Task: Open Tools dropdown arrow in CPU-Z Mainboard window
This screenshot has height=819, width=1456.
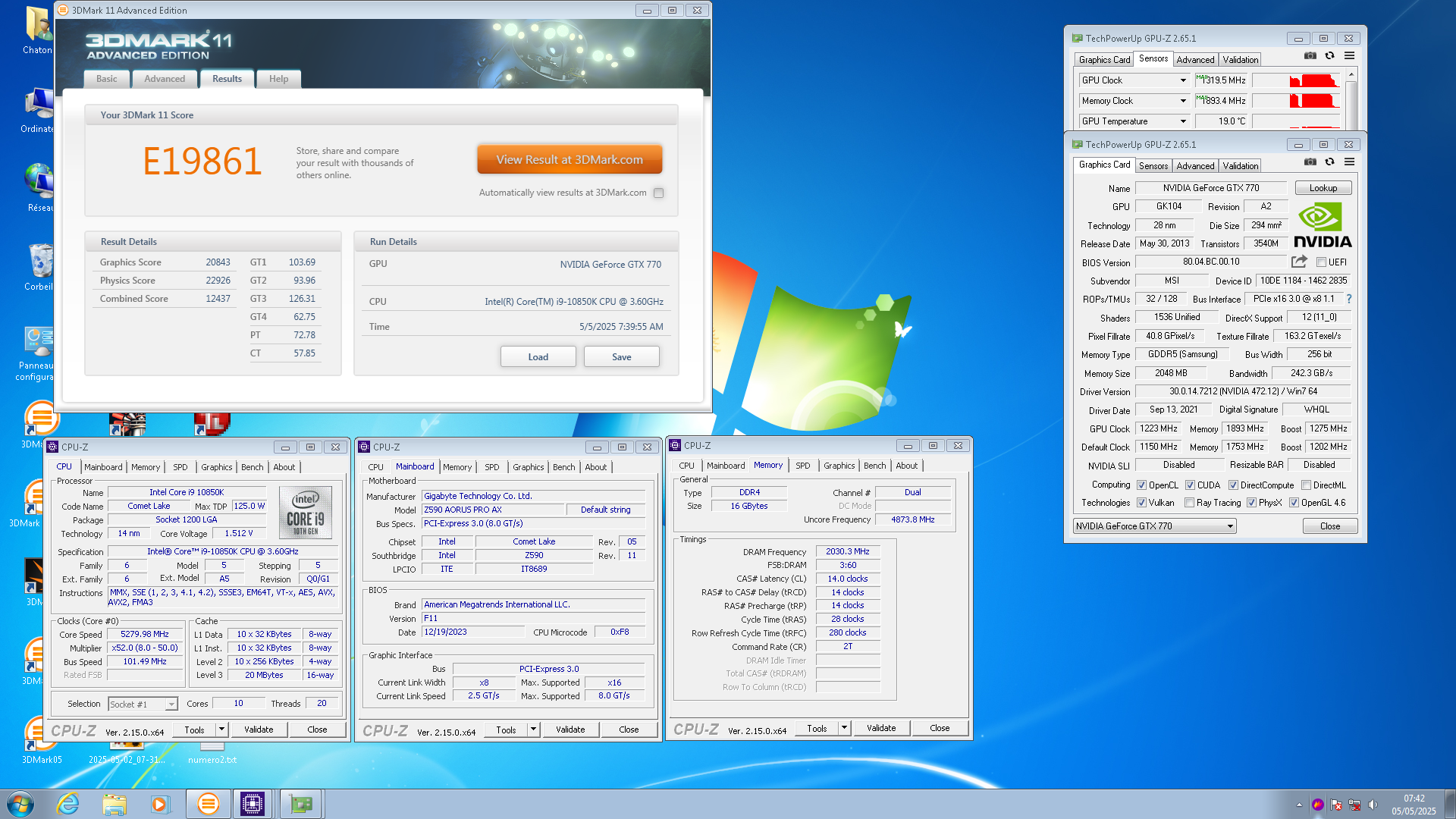Action: click(534, 730)
